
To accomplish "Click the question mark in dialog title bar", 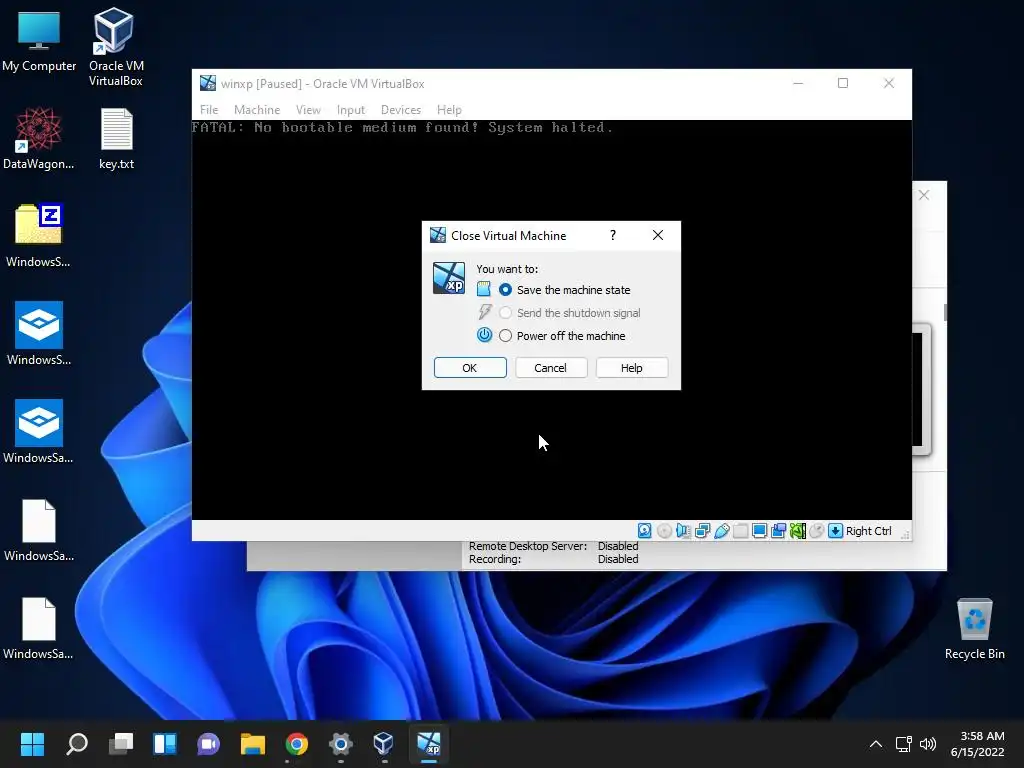I will [x=613, y=235].
